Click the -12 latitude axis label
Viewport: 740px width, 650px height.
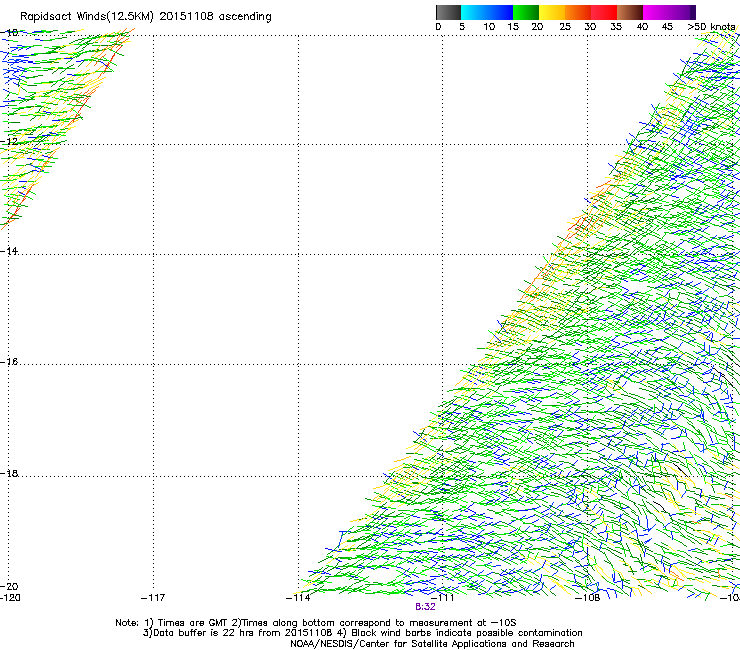(9, 142)
